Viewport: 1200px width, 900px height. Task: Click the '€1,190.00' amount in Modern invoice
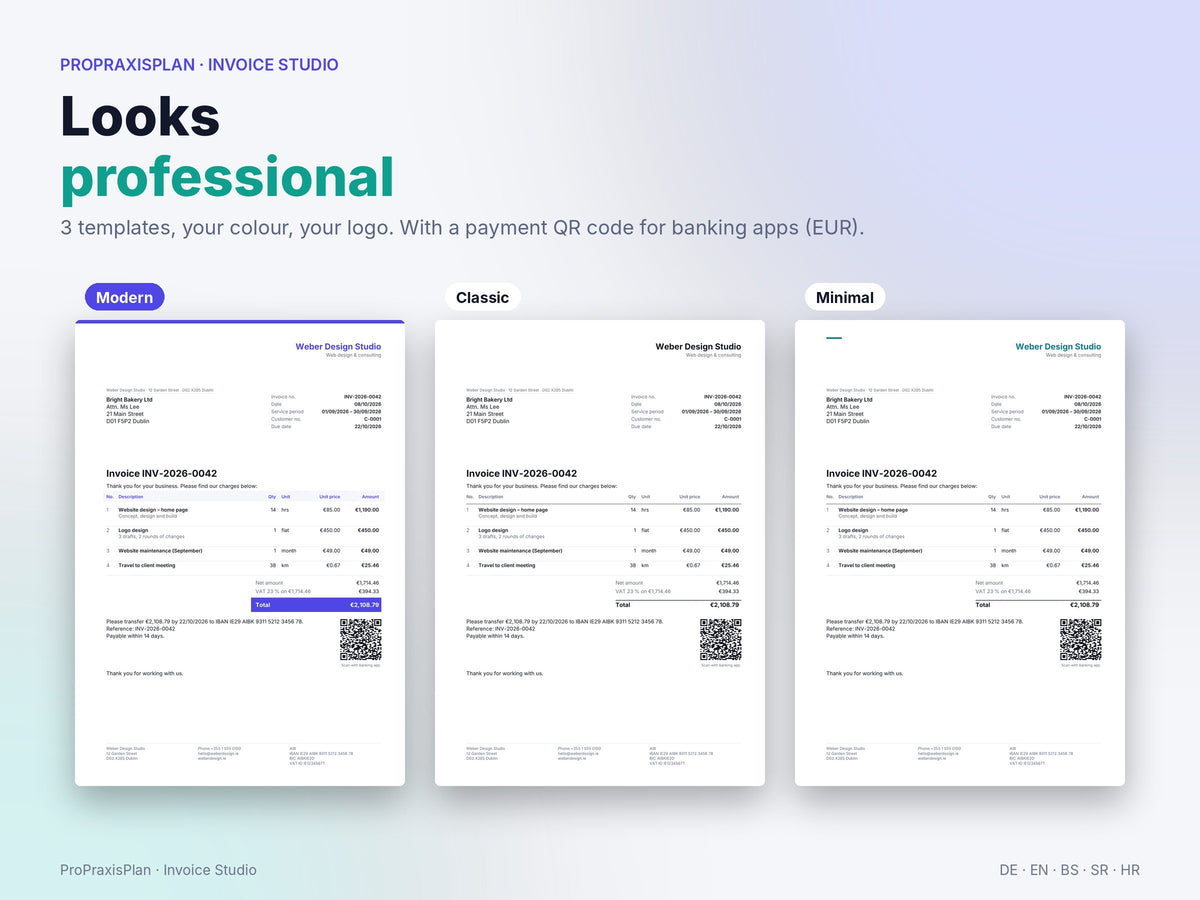click(x=367, y=510)
